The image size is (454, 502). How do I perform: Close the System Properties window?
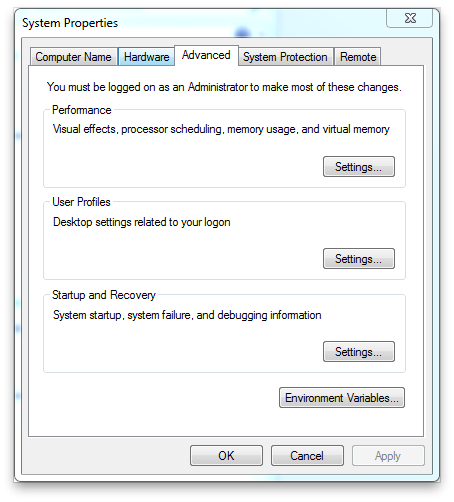(410, 18)
